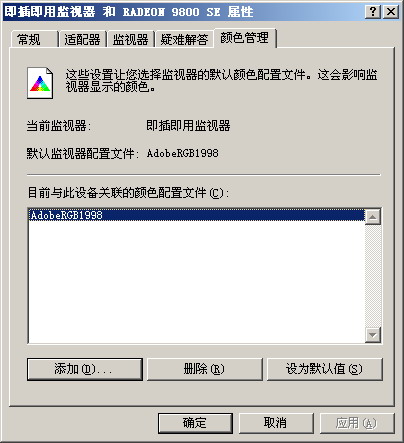Click the list scrollbar up arrow

click(373, 217)
